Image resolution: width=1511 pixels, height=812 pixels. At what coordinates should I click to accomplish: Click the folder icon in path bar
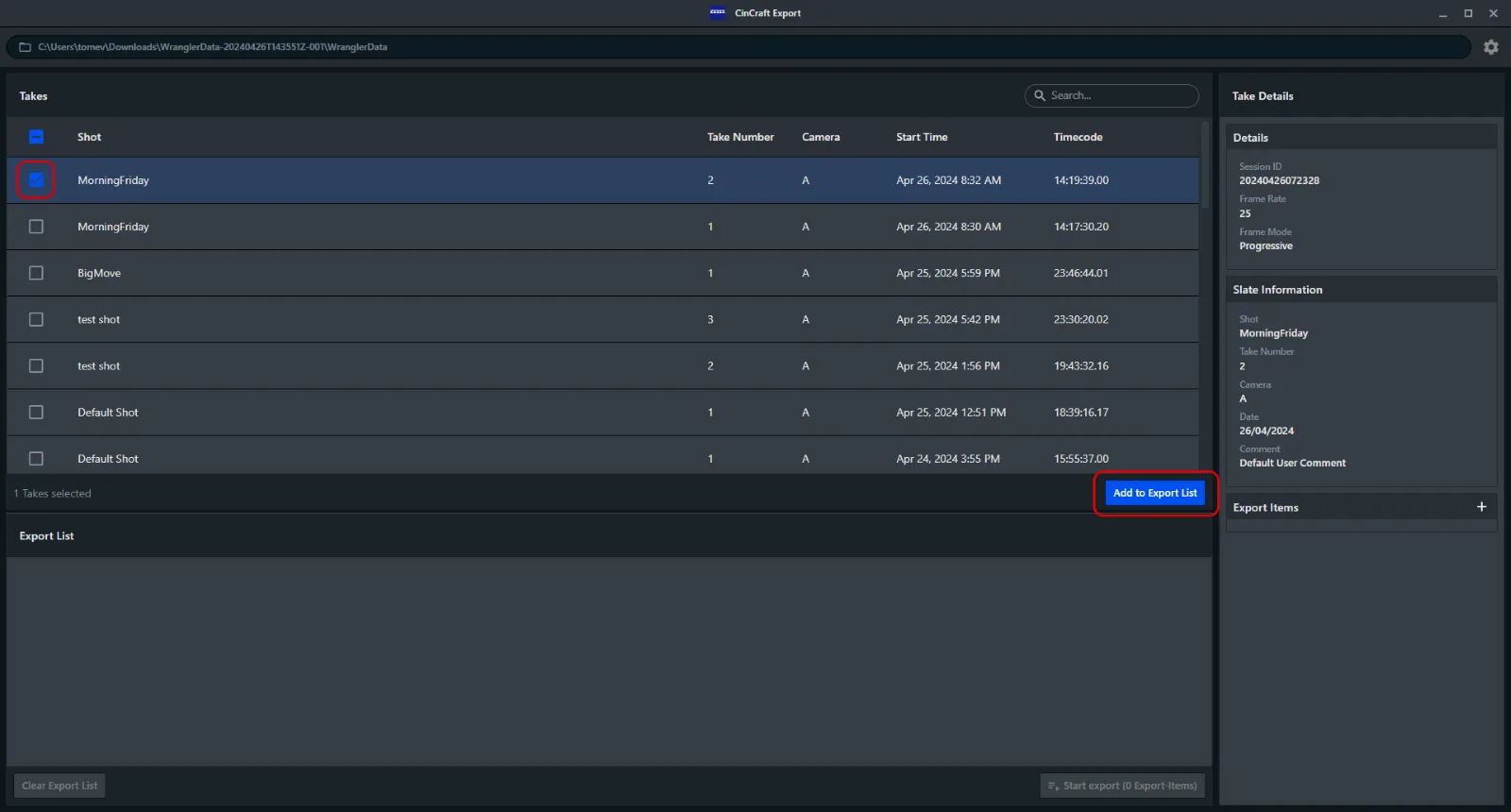25,47
